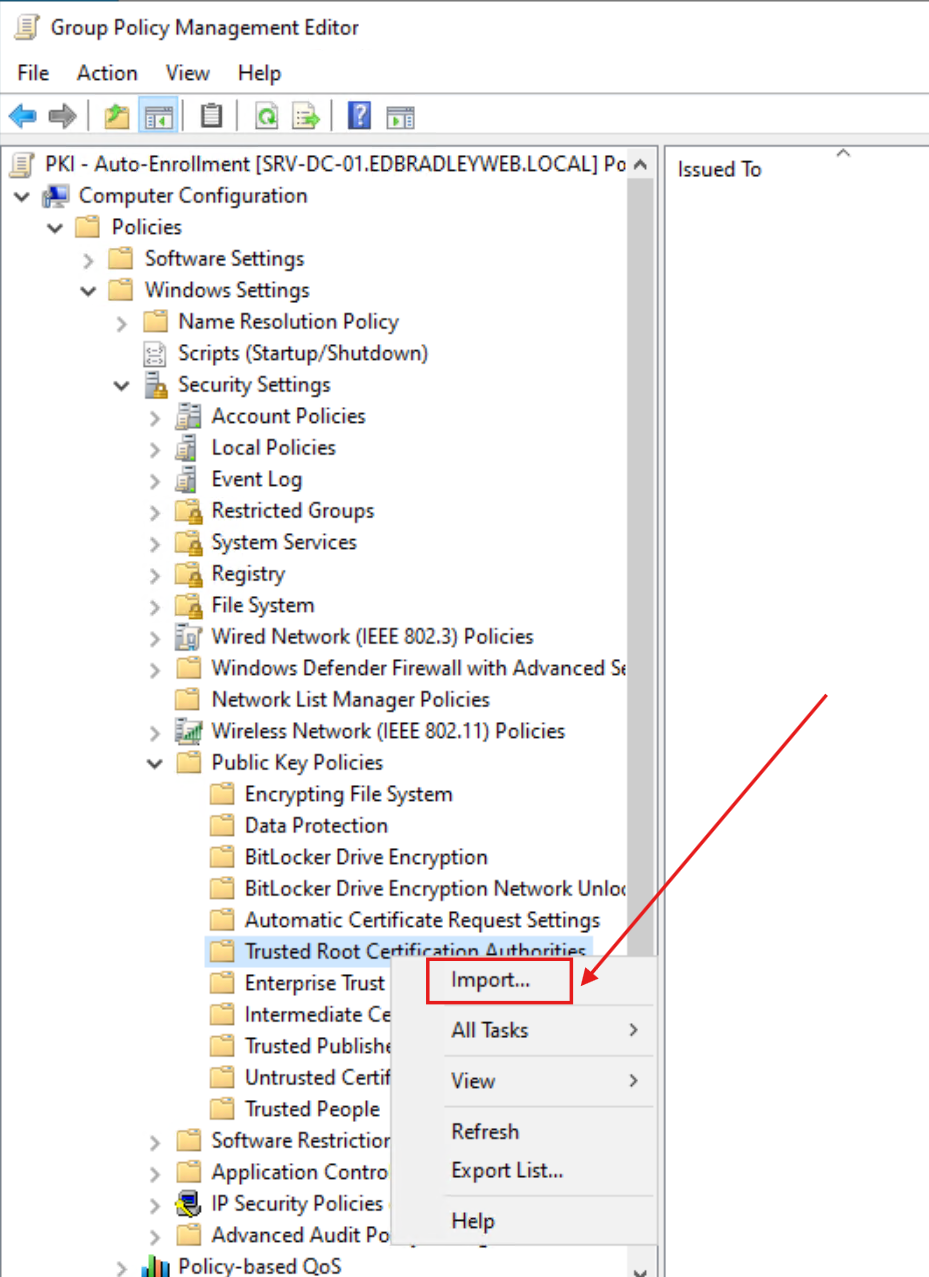Screen dimensions: 929x1277
Task: Expand the Software Restriction node
Action: 153,1141
